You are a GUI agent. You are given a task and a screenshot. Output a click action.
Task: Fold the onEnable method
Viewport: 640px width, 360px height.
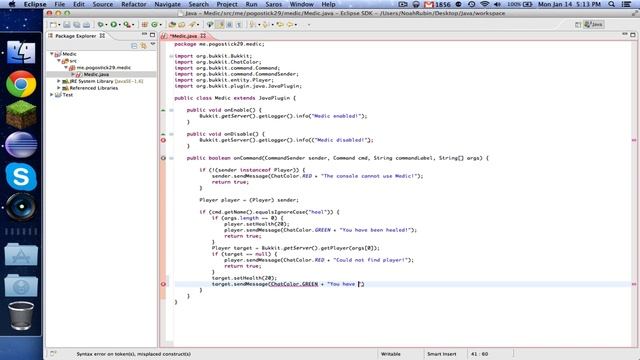[x=171, y=110]
